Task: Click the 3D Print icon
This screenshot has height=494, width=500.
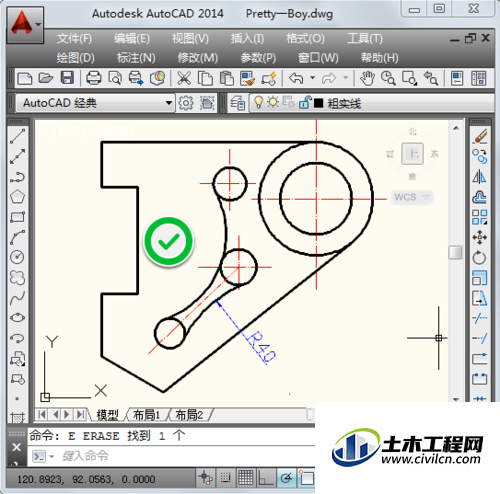Action: [157, 79]
